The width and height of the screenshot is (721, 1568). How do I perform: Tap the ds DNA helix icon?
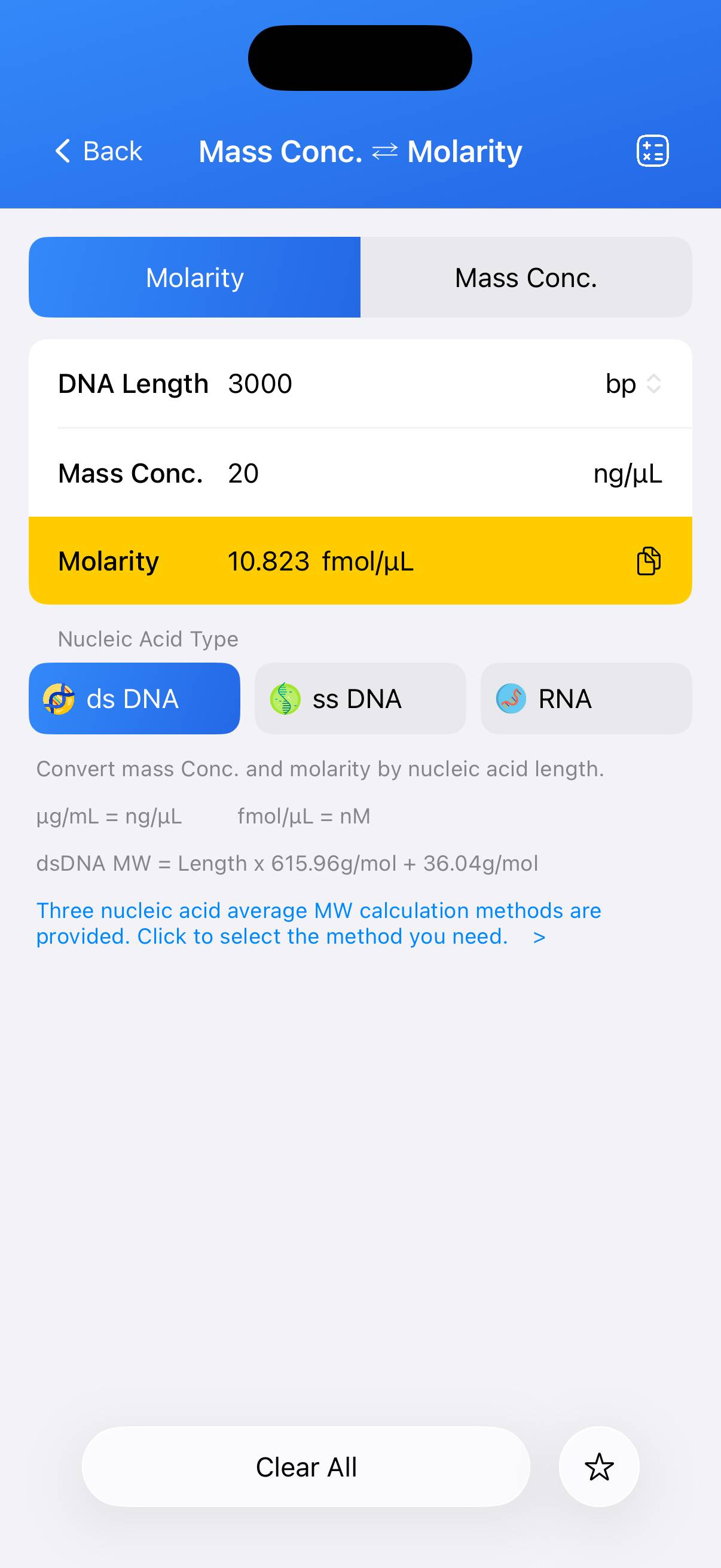tap(59, 698)
